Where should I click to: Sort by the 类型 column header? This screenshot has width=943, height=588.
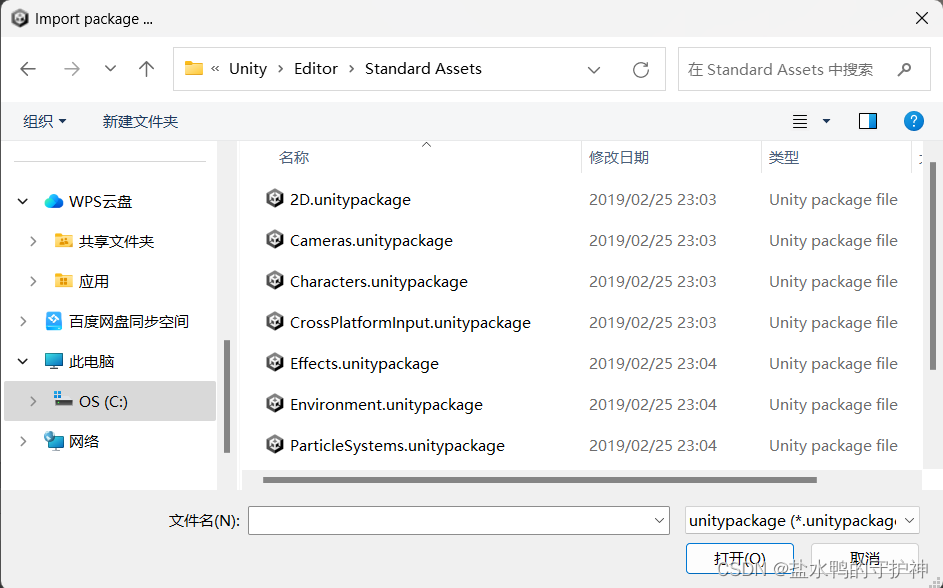[784, 158]
